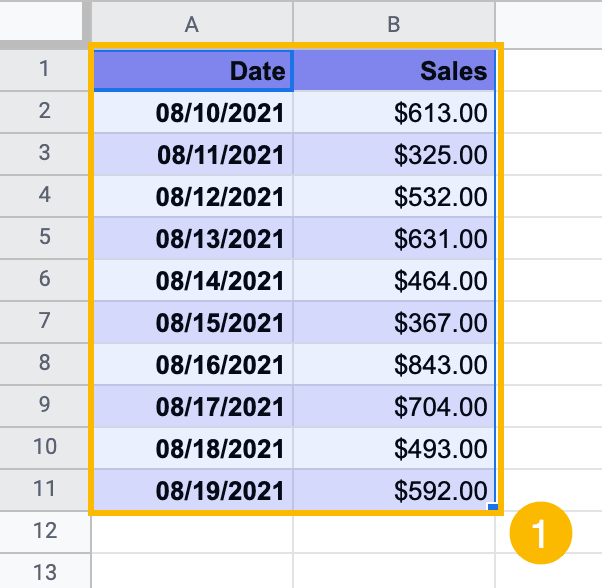Click the $367.00 sales cell
This screenshot has height=588, width=602.
point(394,322)
